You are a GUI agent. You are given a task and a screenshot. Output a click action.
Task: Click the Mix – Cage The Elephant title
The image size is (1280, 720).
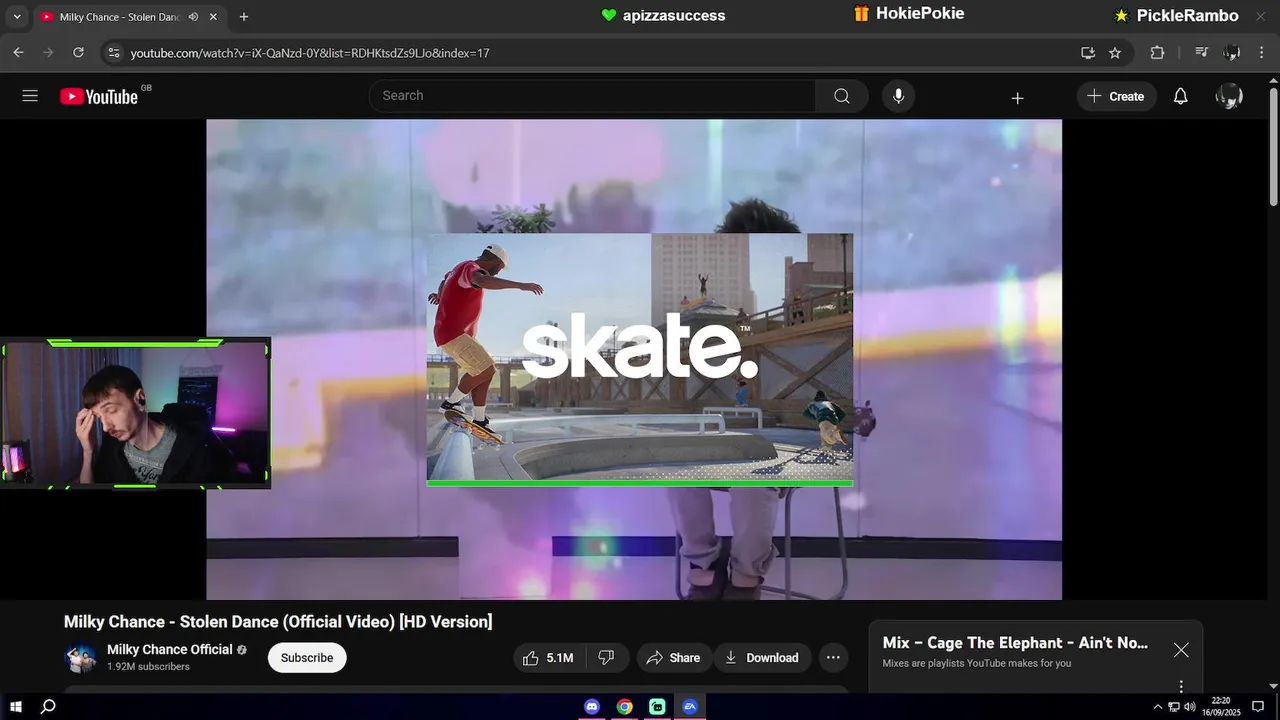(1015, 643)
